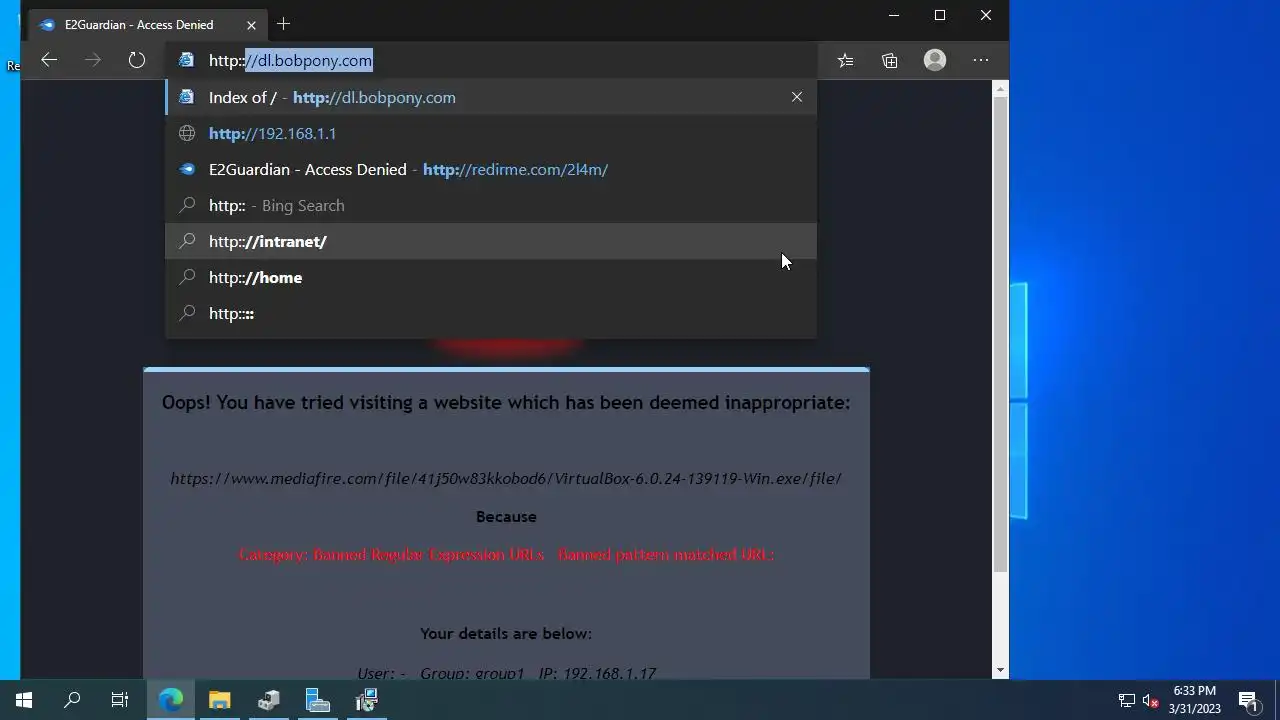This screenshot has height=720, width=1280.
Task: Click the red Banned Regular Expression URLs text
Action: (x=506, y=554)
